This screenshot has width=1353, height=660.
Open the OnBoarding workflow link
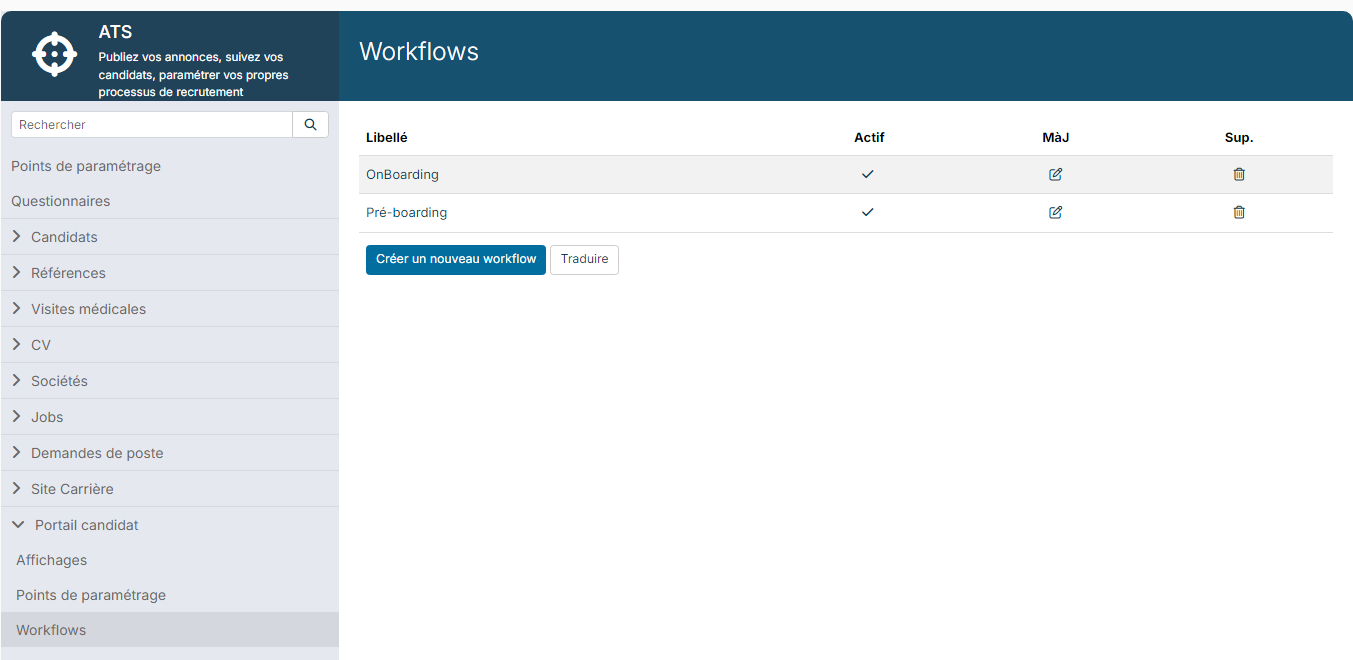(x=402, y=174)
